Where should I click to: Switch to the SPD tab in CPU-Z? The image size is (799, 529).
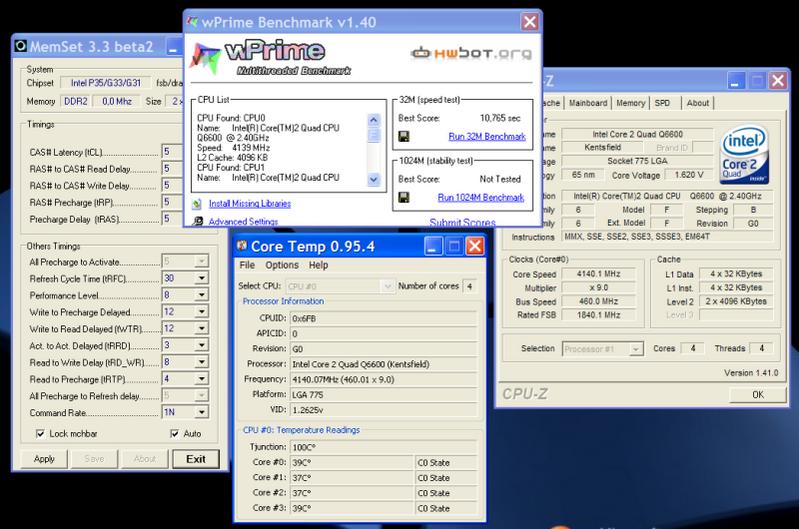[x=662, y=103]
